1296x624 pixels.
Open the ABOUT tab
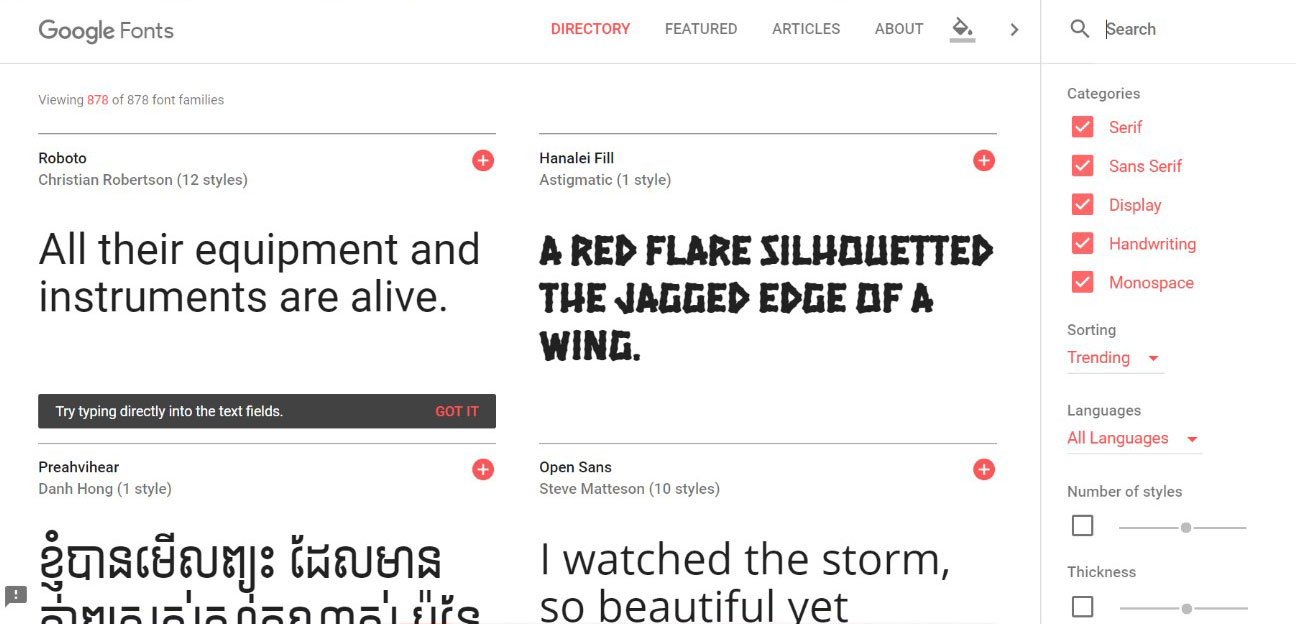click(x=899, y=29)
